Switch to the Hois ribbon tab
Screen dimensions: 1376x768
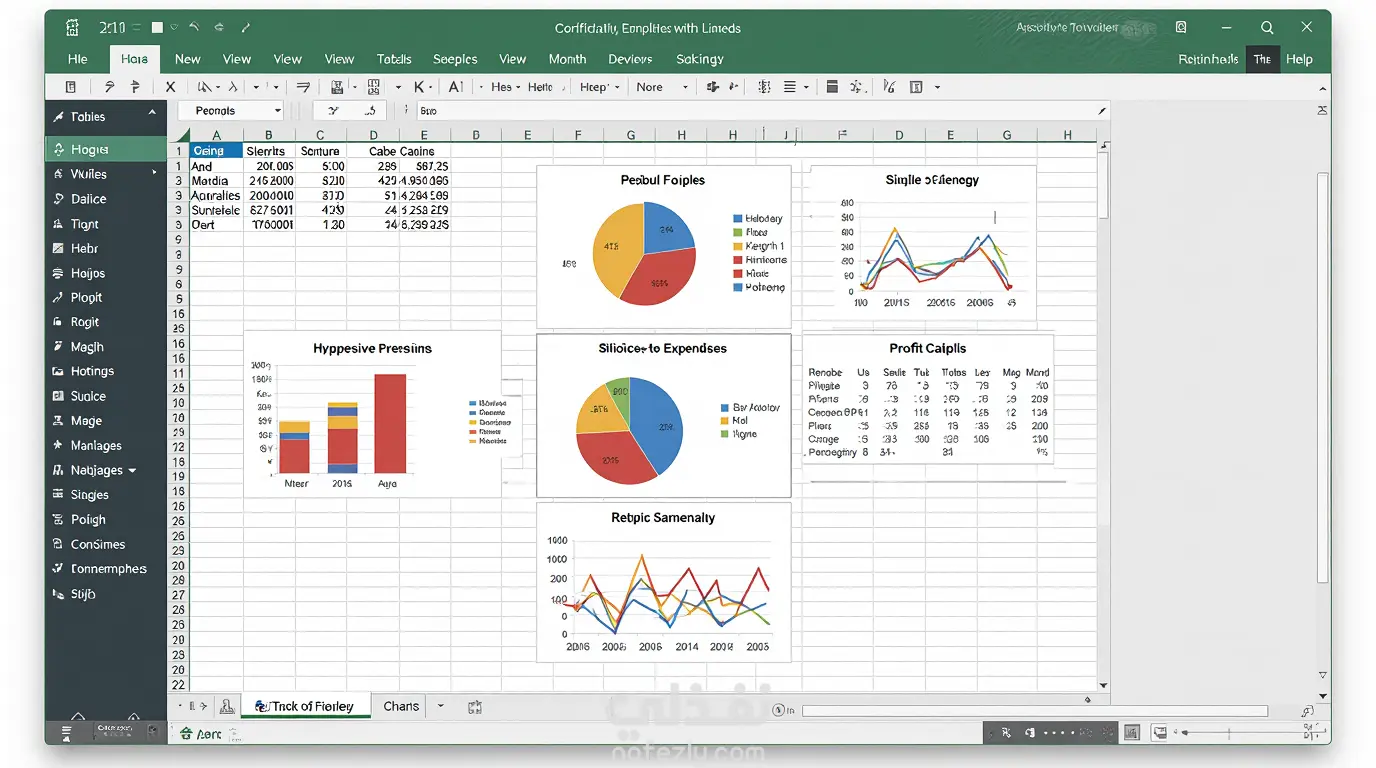coord(134,59)
